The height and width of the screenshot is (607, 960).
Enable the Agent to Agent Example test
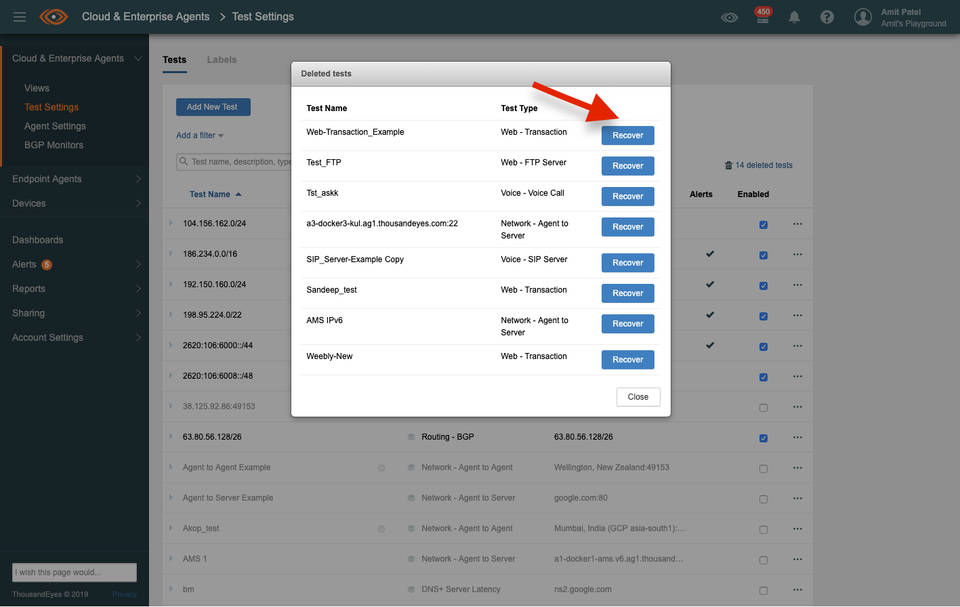pos(763,468)
